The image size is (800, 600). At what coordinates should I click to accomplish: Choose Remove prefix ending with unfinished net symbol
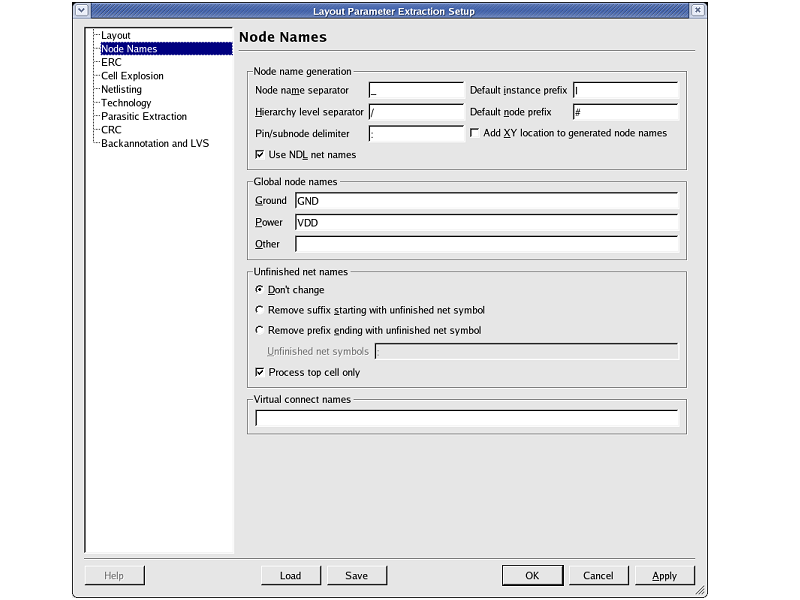[260, 330]
